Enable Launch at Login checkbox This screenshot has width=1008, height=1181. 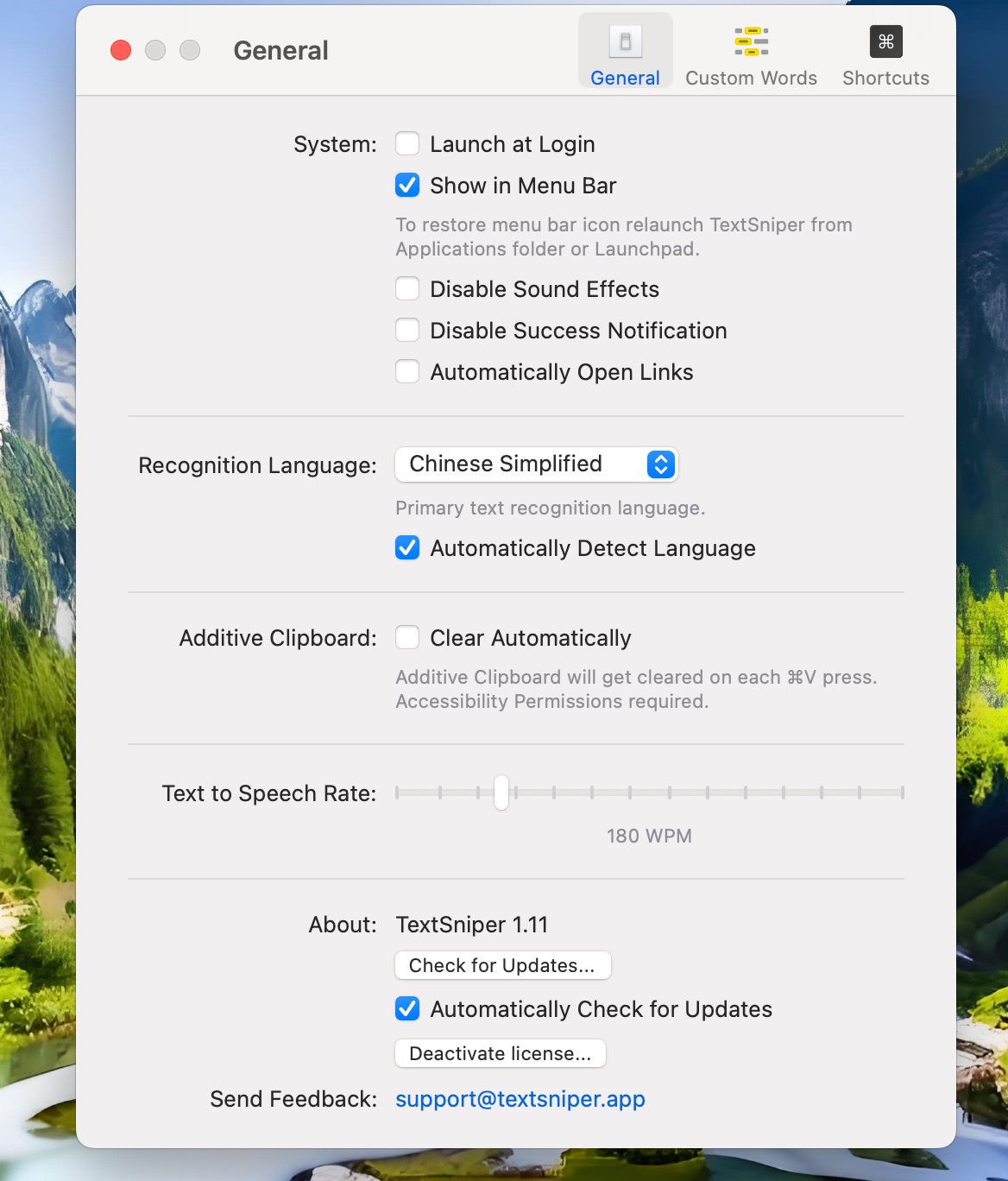tap(407, 143)
